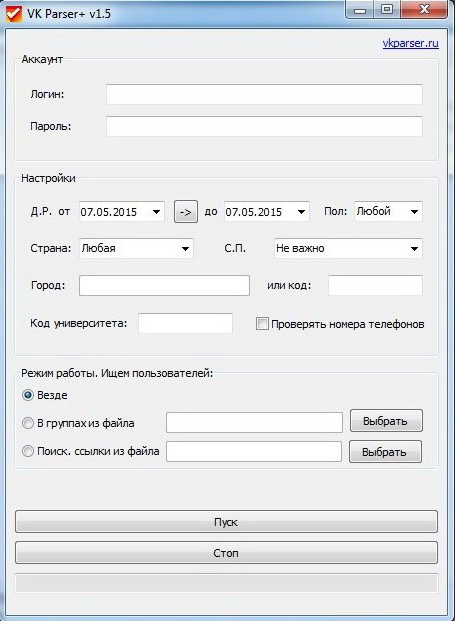Image resolution: width=455 pixels, height=621 pixels.
Task: Select the 'В группах из файла' radio option
Action: click(28, 423)
